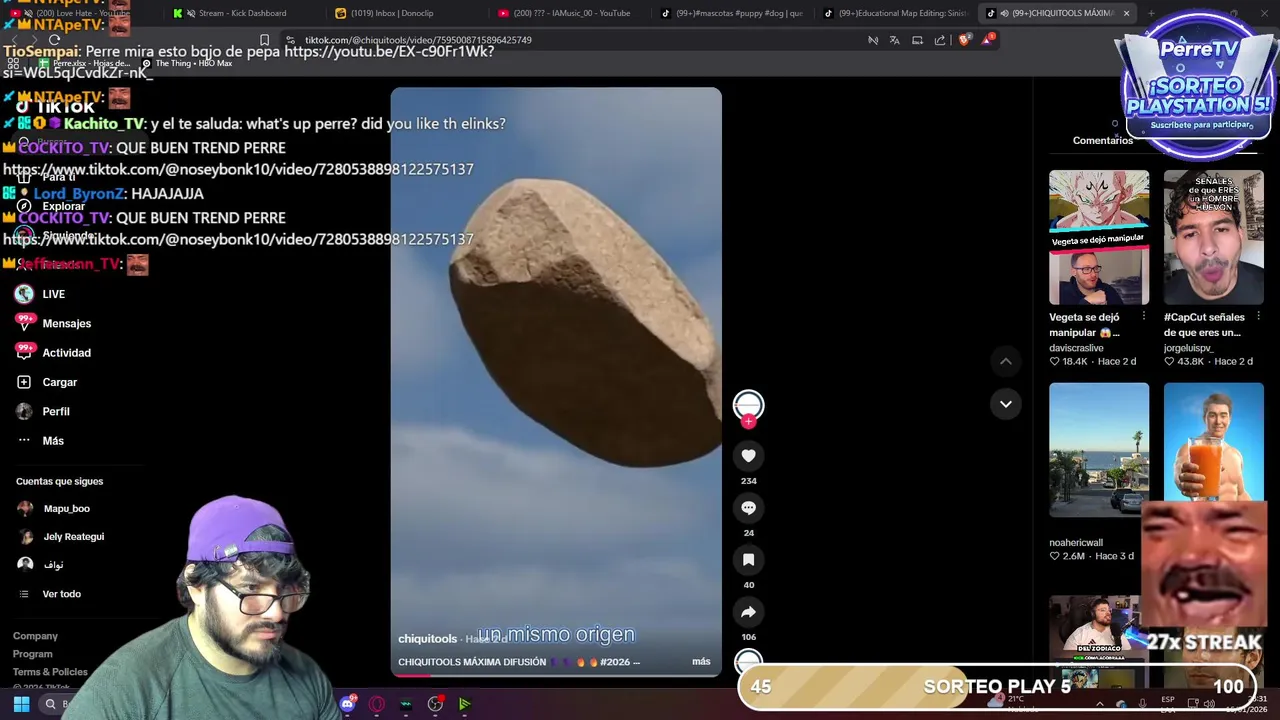Open the green arrow taskbar app icon
The image size is (1280, 720).
[x=464, y=704]
